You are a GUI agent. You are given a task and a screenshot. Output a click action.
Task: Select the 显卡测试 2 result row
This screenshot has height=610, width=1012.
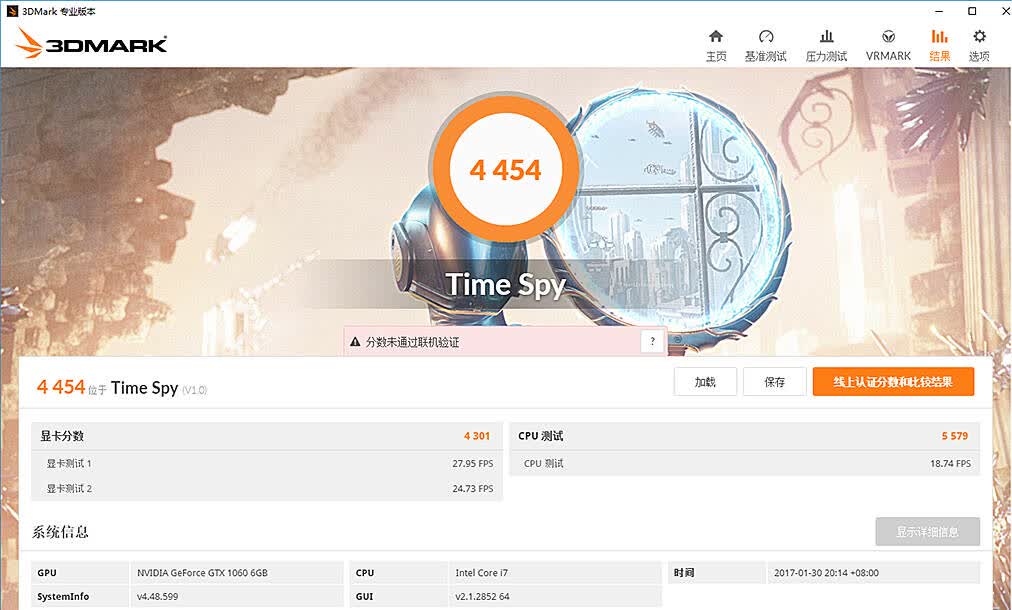(x=267, y=489)
